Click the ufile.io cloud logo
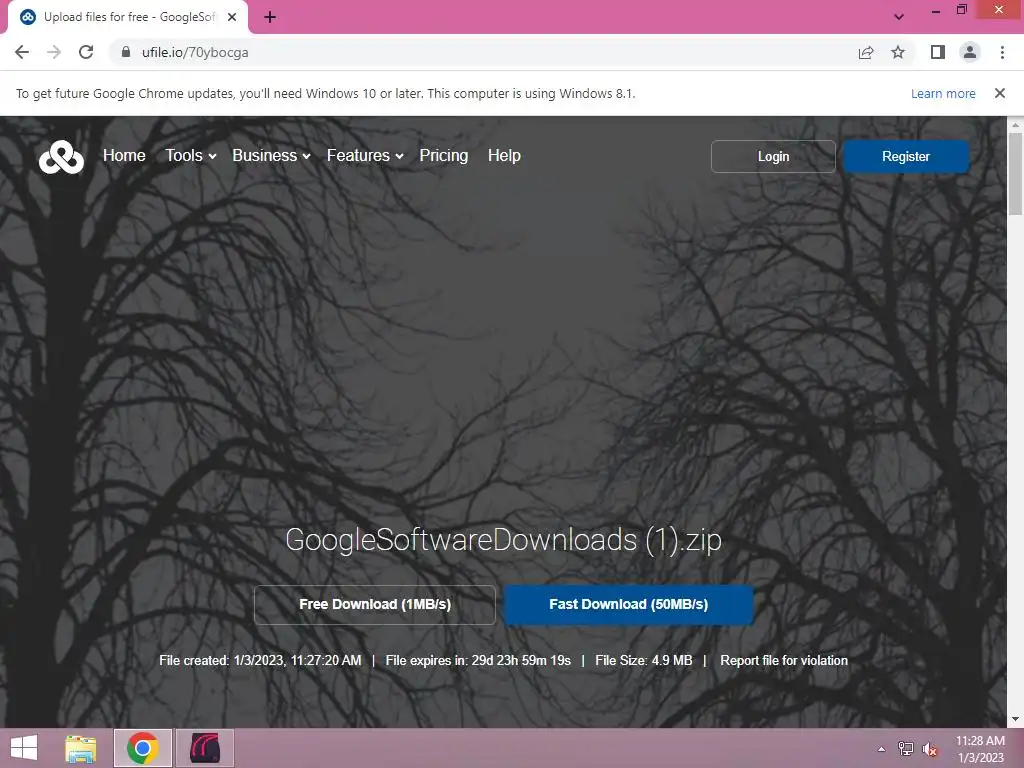 coord(61,157)
